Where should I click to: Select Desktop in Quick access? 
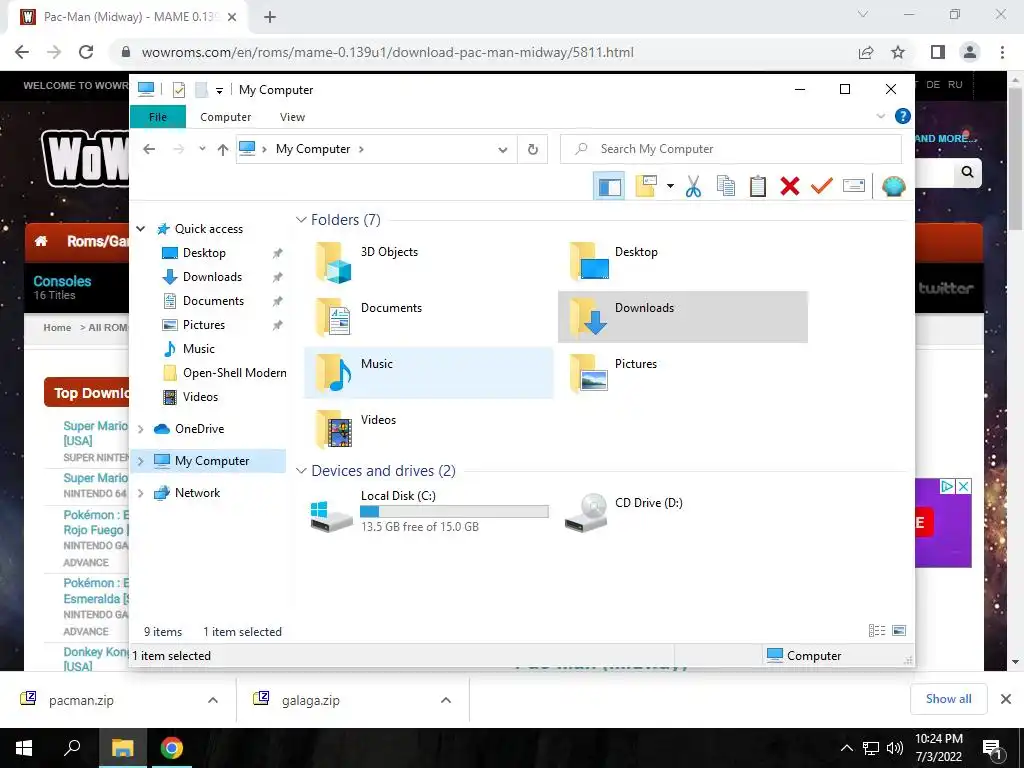pos(204,253)
